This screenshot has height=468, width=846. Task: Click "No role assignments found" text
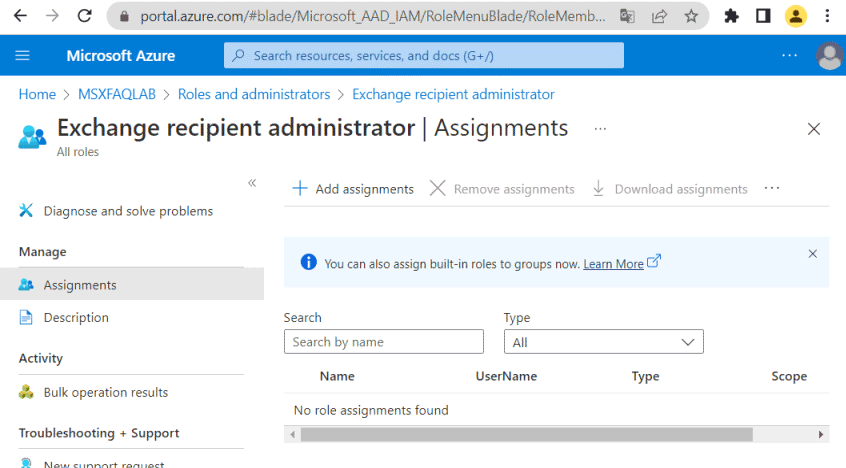371,410
